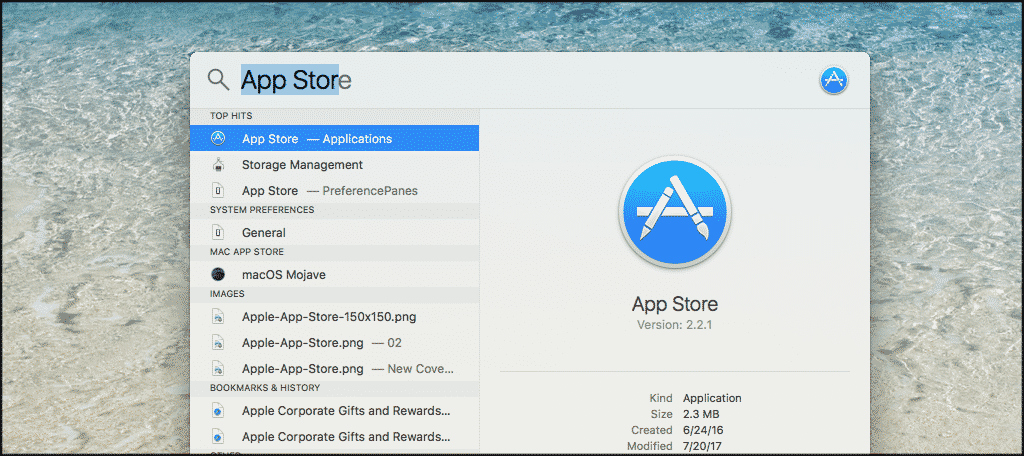Click the Version: 2.2.1 text
This screenshot has width=1024, height=456.
(675, 325)
